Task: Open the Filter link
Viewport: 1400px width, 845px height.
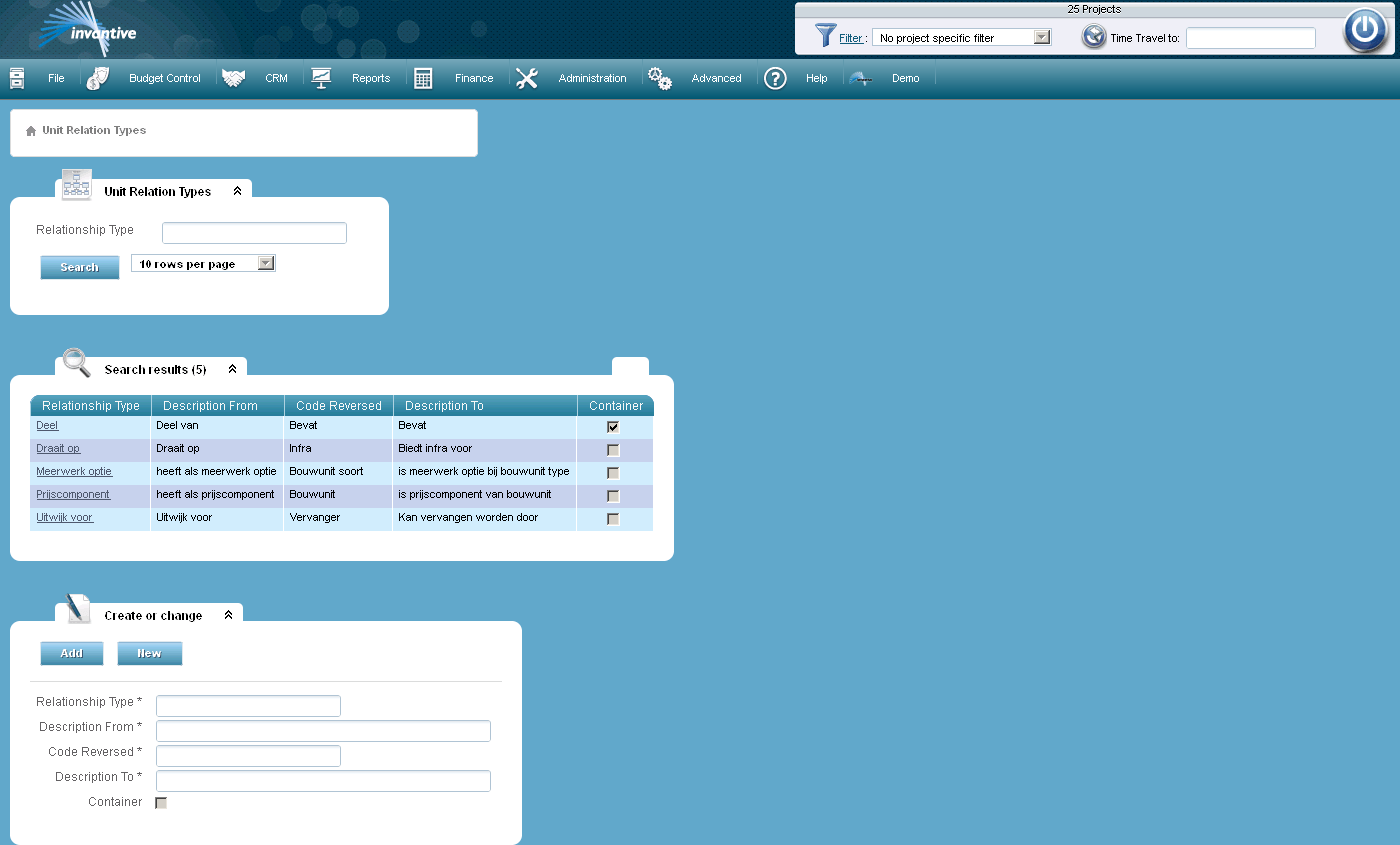Action: coord(851,38)
